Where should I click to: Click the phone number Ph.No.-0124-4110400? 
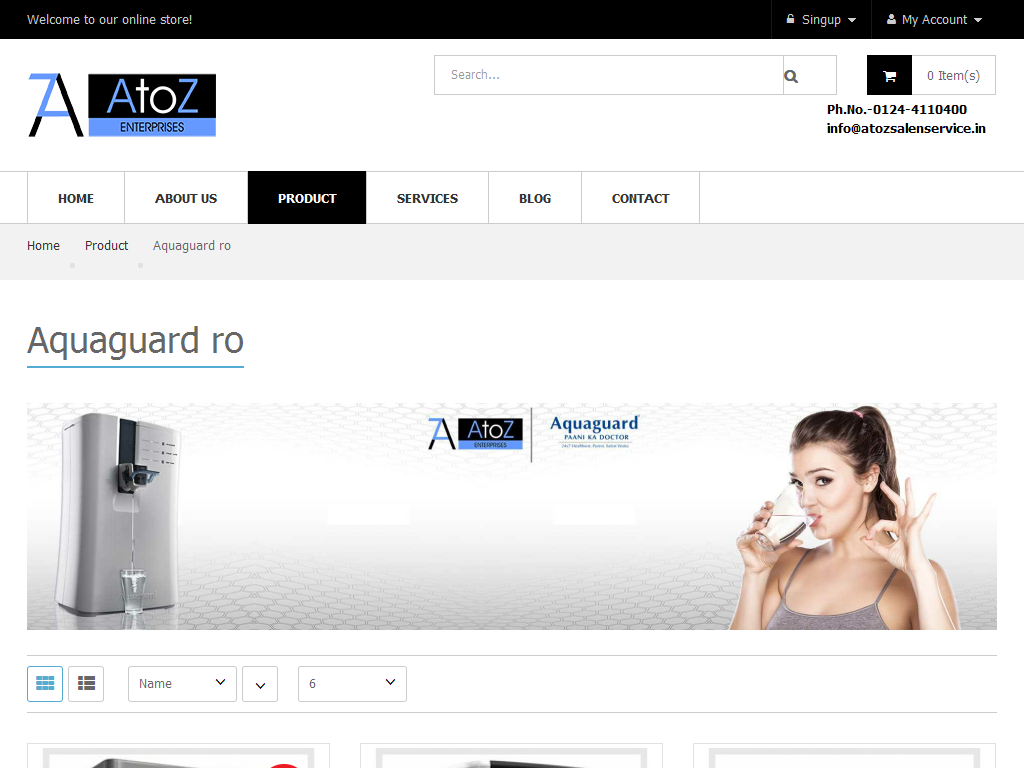pos(897,110)
